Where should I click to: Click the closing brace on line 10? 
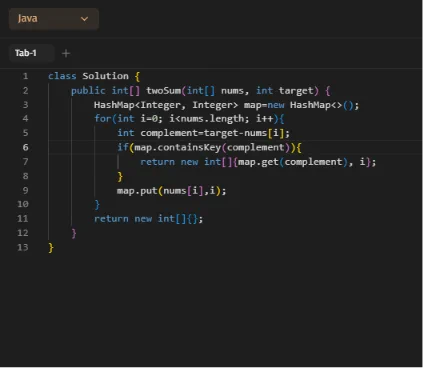97,205
